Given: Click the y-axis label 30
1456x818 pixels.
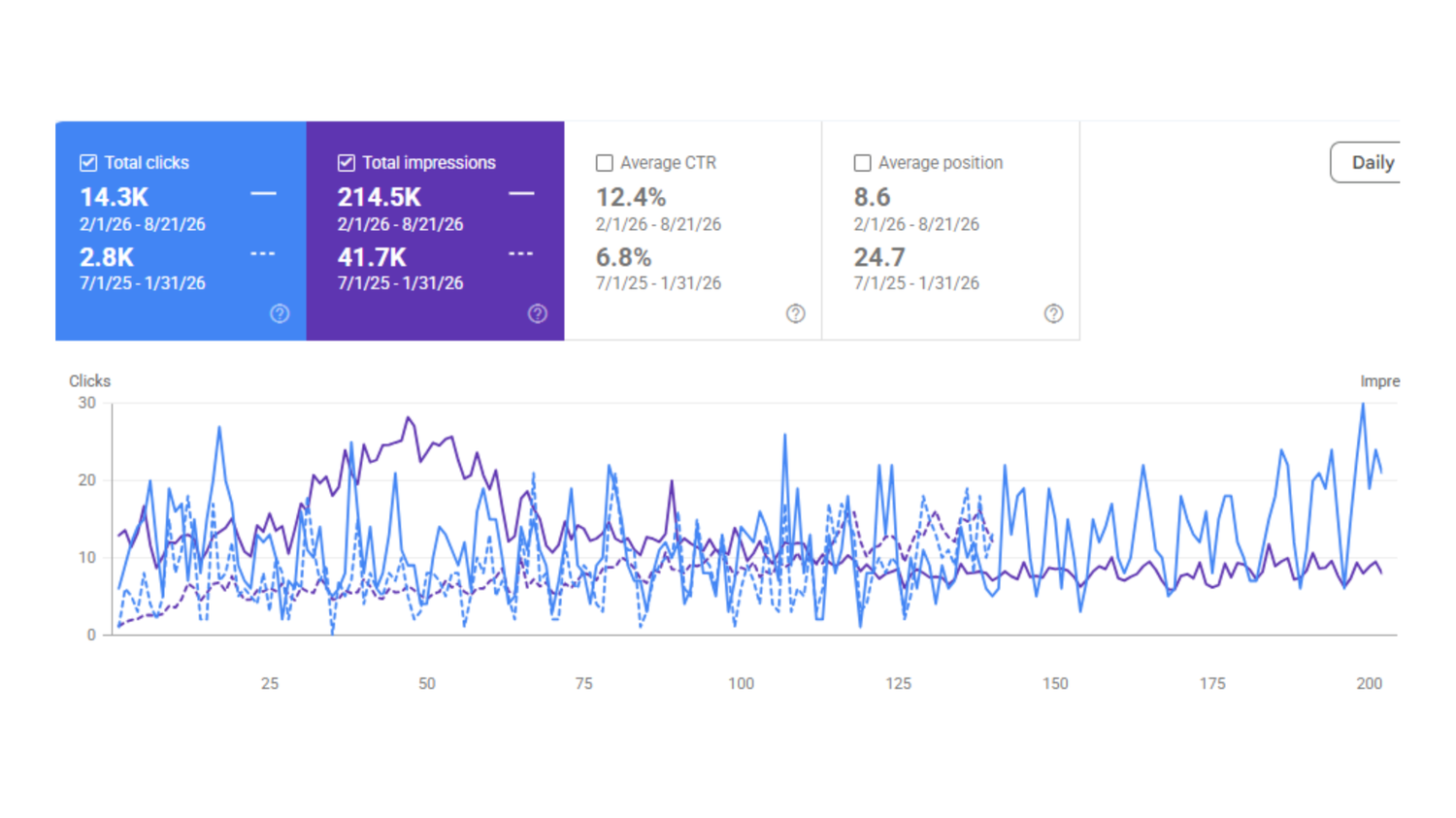Looking at the screenshot, I should click(87, 403).
